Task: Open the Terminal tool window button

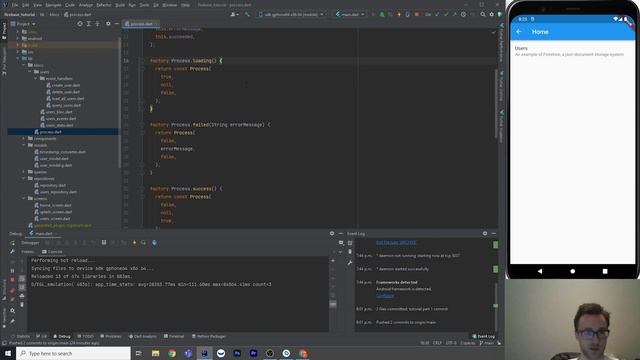Action: pyautogui.click(x=174, y=336)
